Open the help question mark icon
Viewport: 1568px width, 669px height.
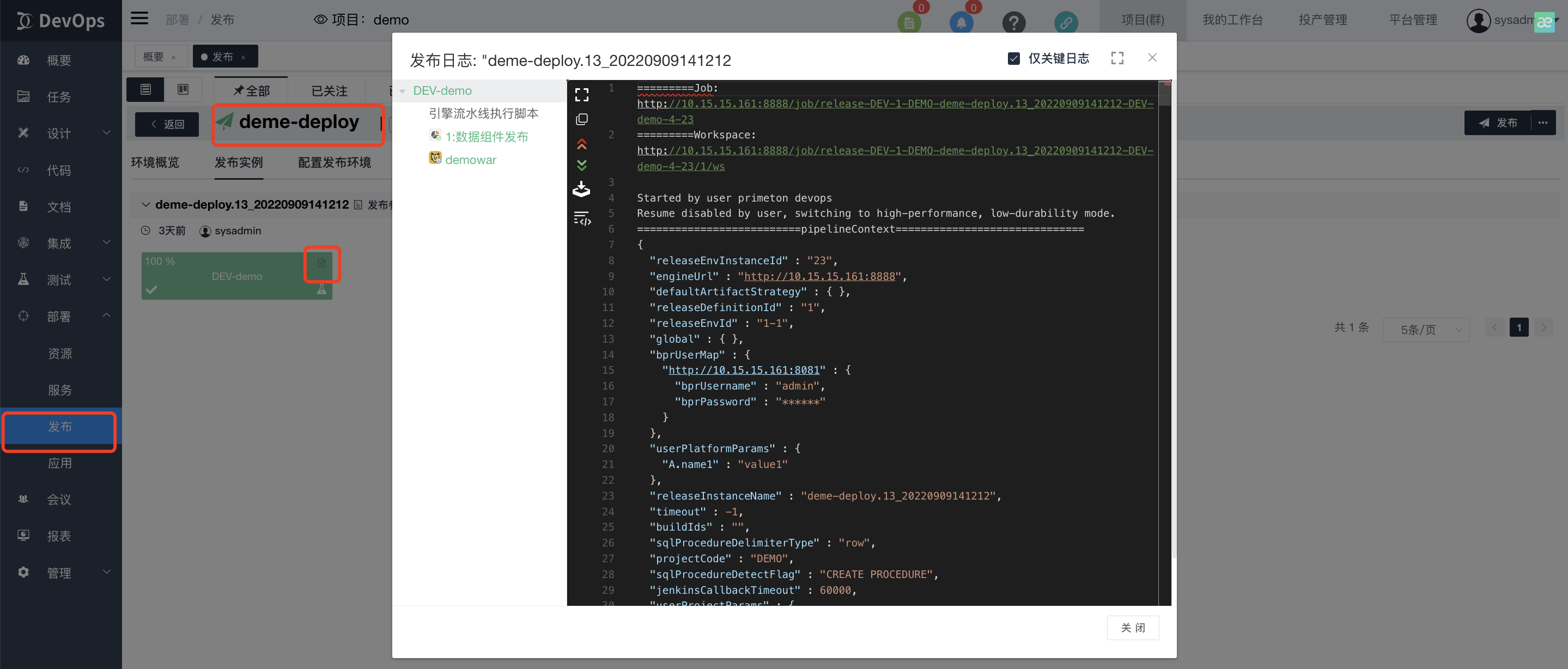click(1013, 22)
